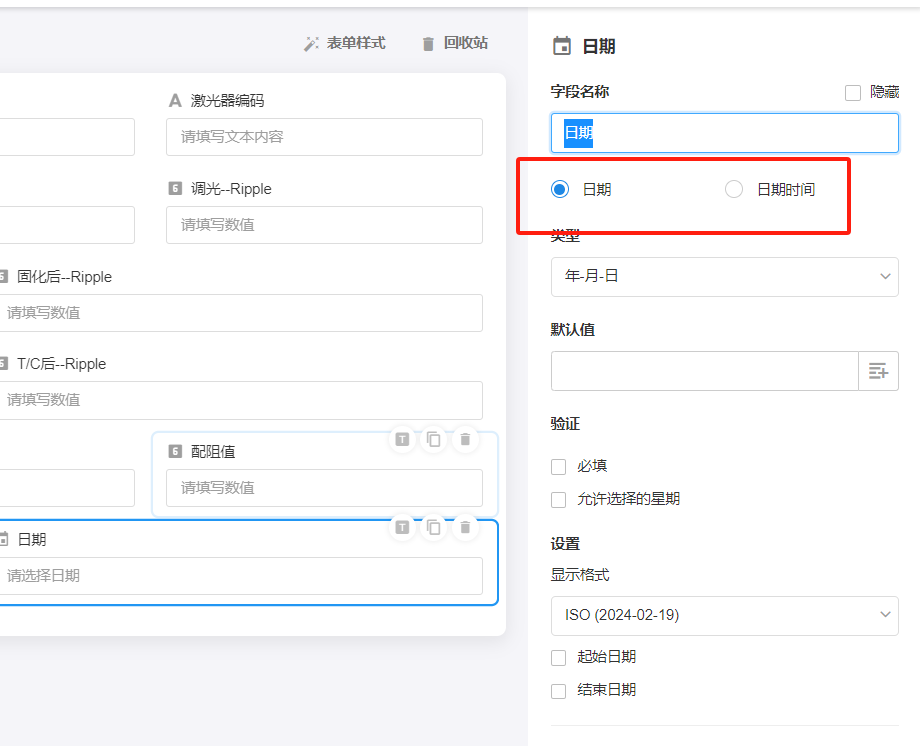Enable the 起始日期 checkbox
This screenshot has width=920, height=746.
click(x=559, y=658)
